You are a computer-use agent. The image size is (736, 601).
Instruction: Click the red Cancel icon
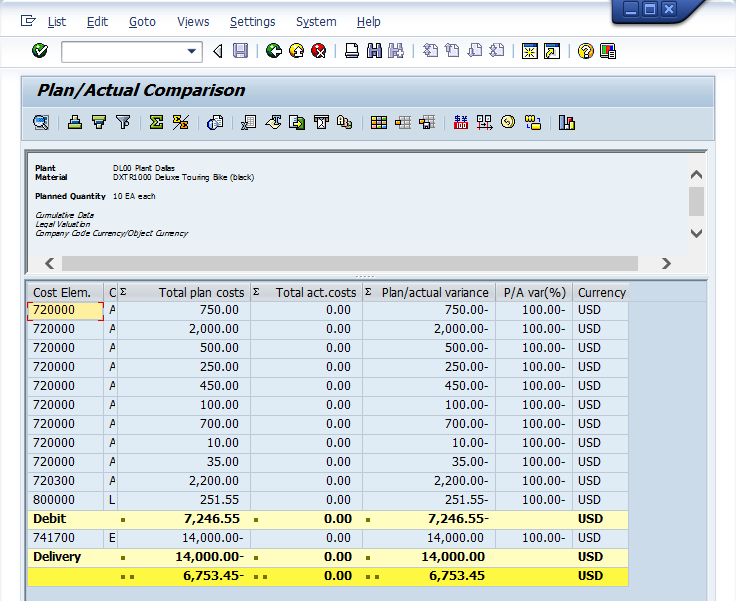point(319,51)
